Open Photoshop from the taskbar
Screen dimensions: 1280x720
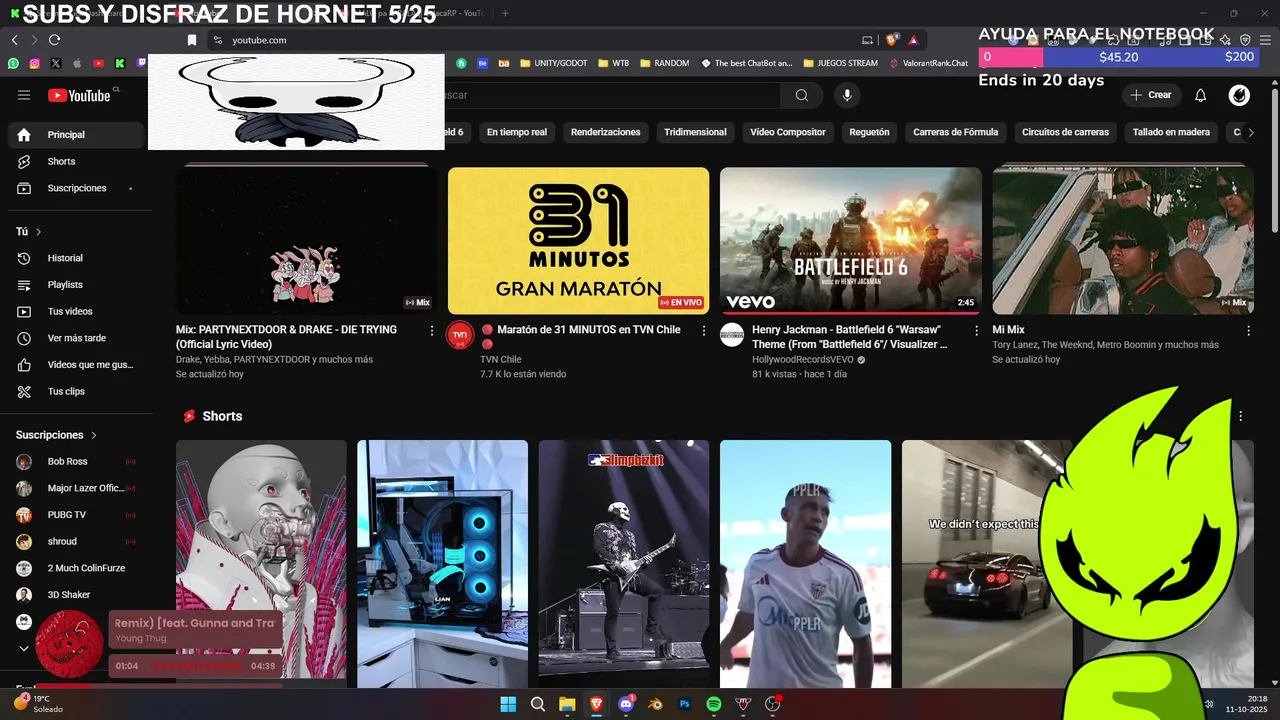pos(685,704)
